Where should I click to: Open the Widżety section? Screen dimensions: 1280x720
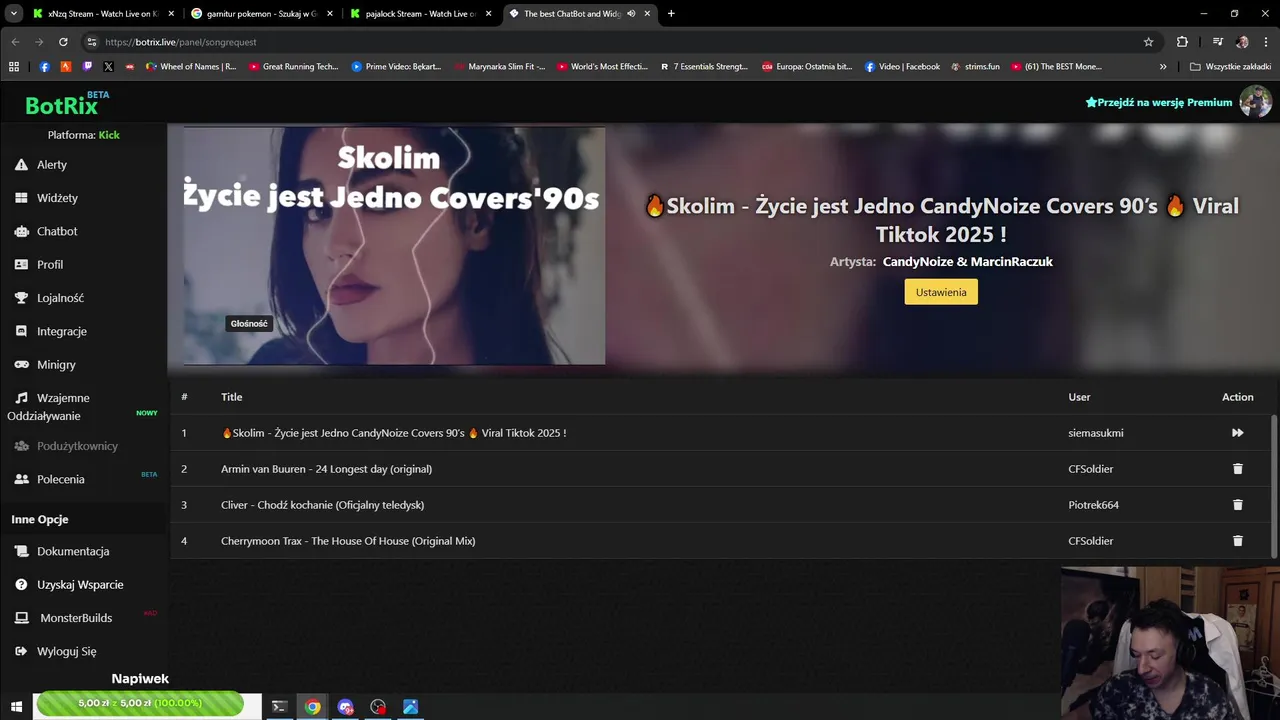pos(46,198)
